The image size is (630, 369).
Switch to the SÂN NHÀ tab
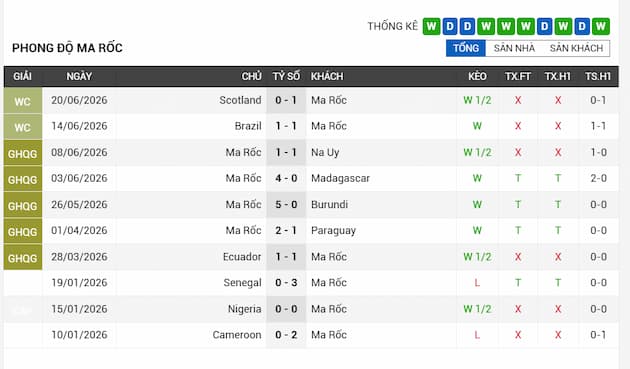point(514,48)
